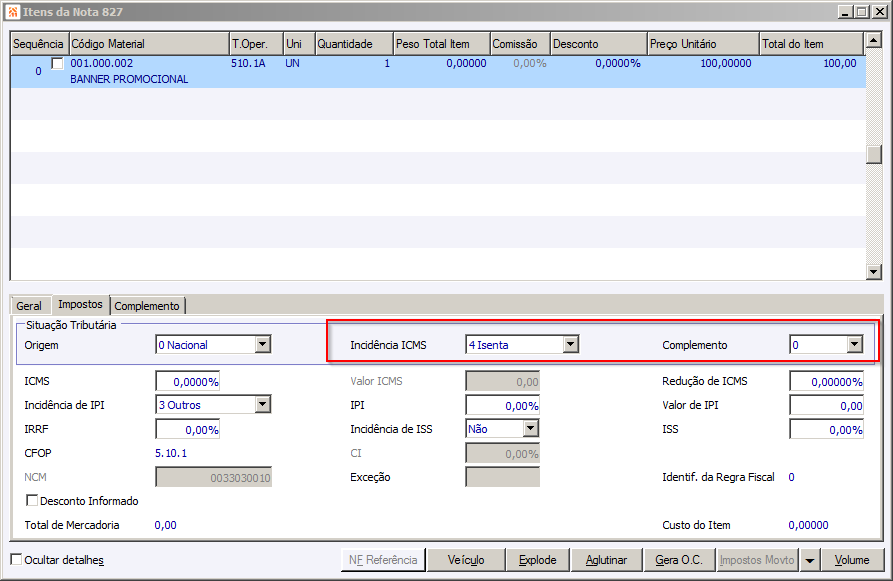Click the Sequência column header
893x581 pixels.
tap(39, 44)
